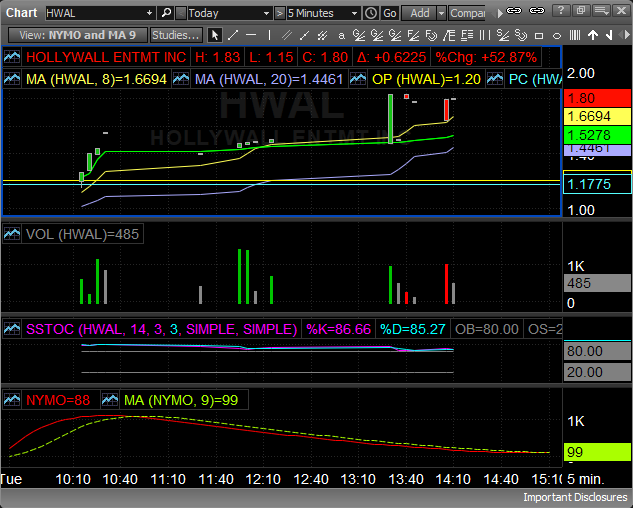633x508 pixels.
Task: Select the Gann tool right of text tool
Action: tap(359, 36)
